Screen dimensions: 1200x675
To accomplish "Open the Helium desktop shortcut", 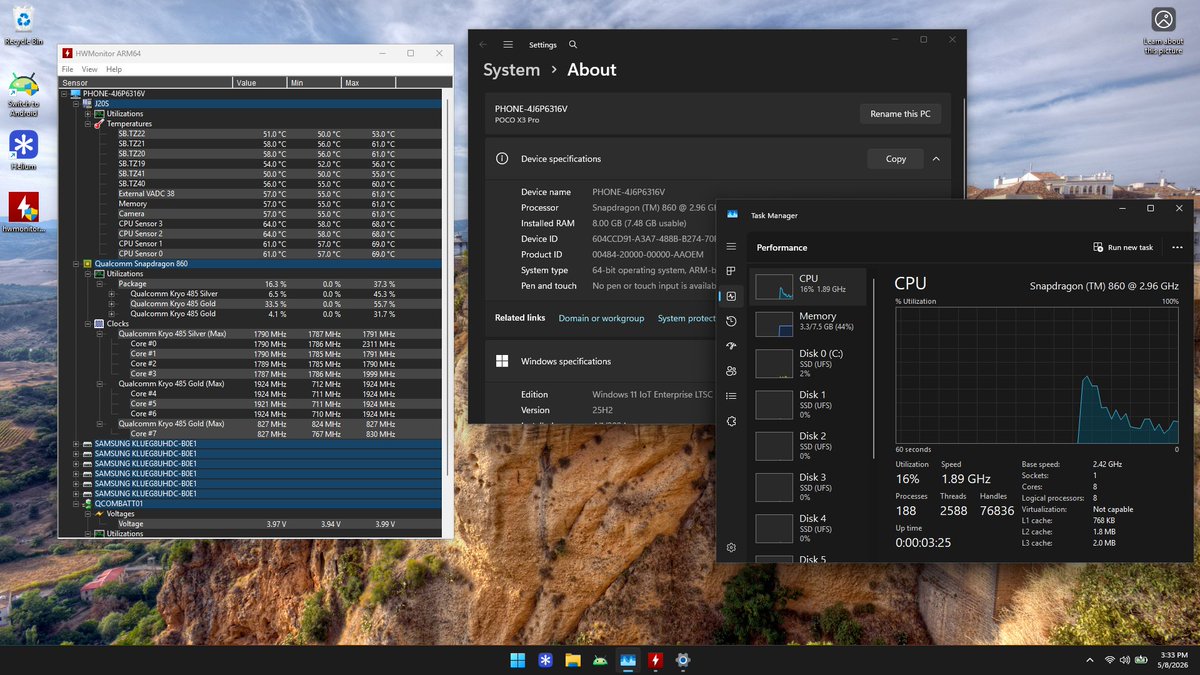I will pos(23,150).
